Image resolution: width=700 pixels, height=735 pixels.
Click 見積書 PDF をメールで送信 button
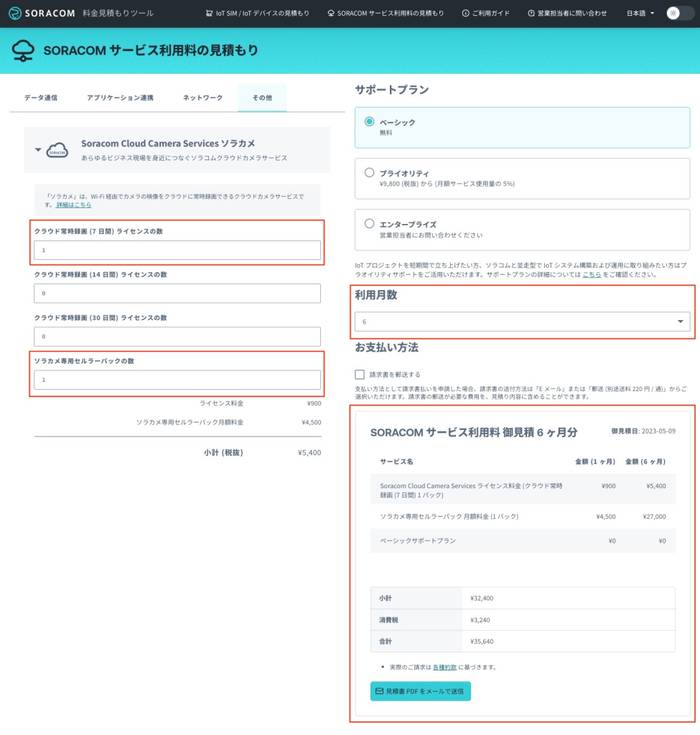[421, 691]
